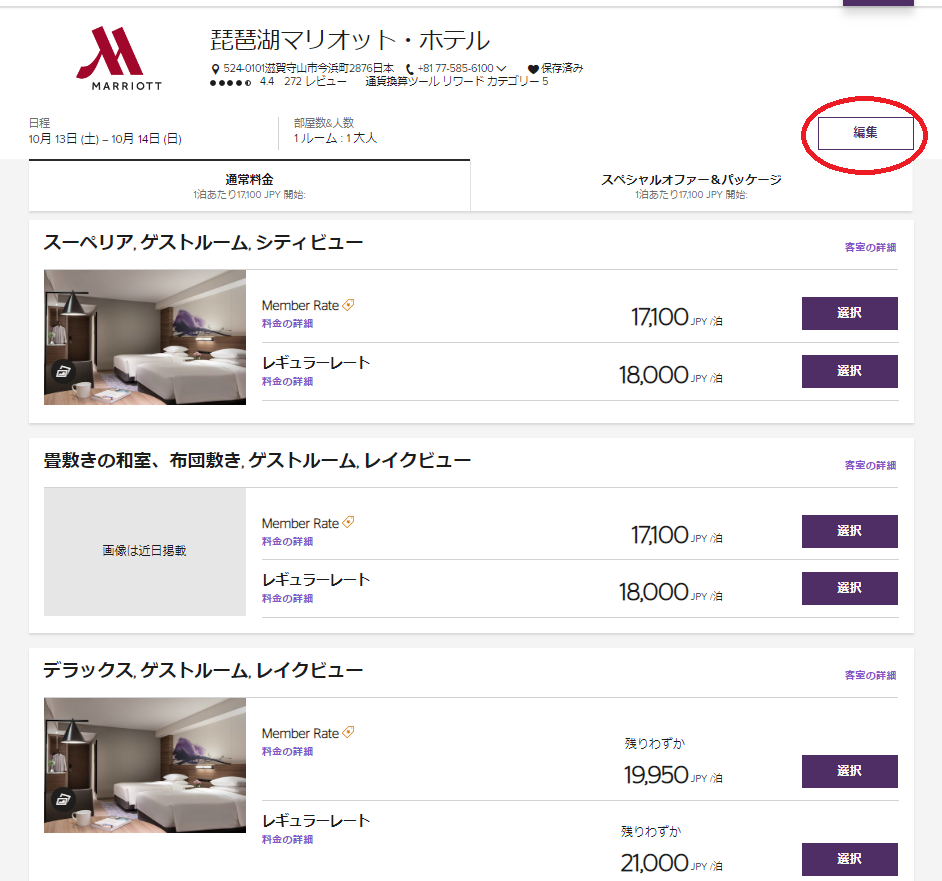
Task: Click the Marriott logo
Action: (x=119, y=58)
